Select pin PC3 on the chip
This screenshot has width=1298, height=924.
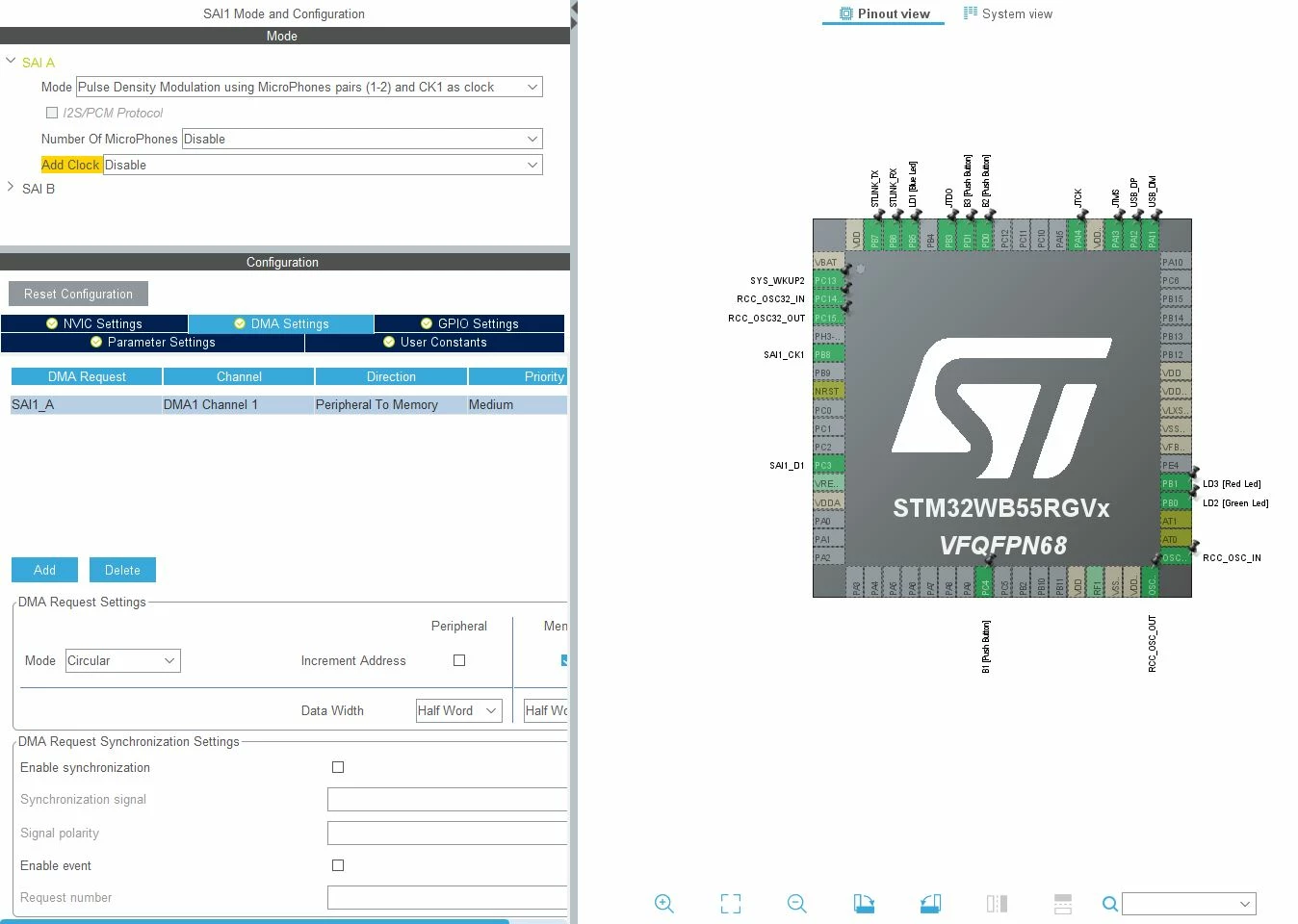[x=828, y=465]
